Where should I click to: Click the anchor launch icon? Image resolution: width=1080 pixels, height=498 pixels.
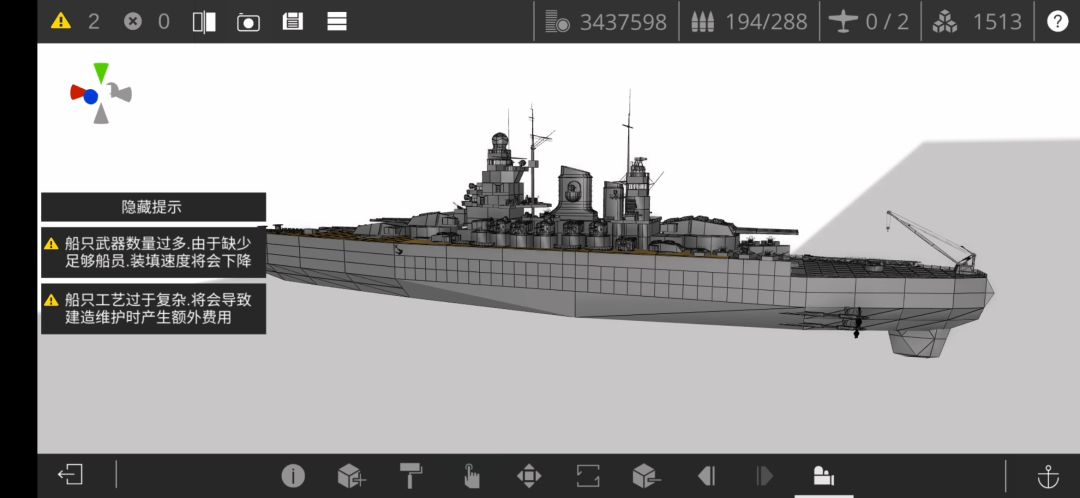click(x=1048, y=475)
